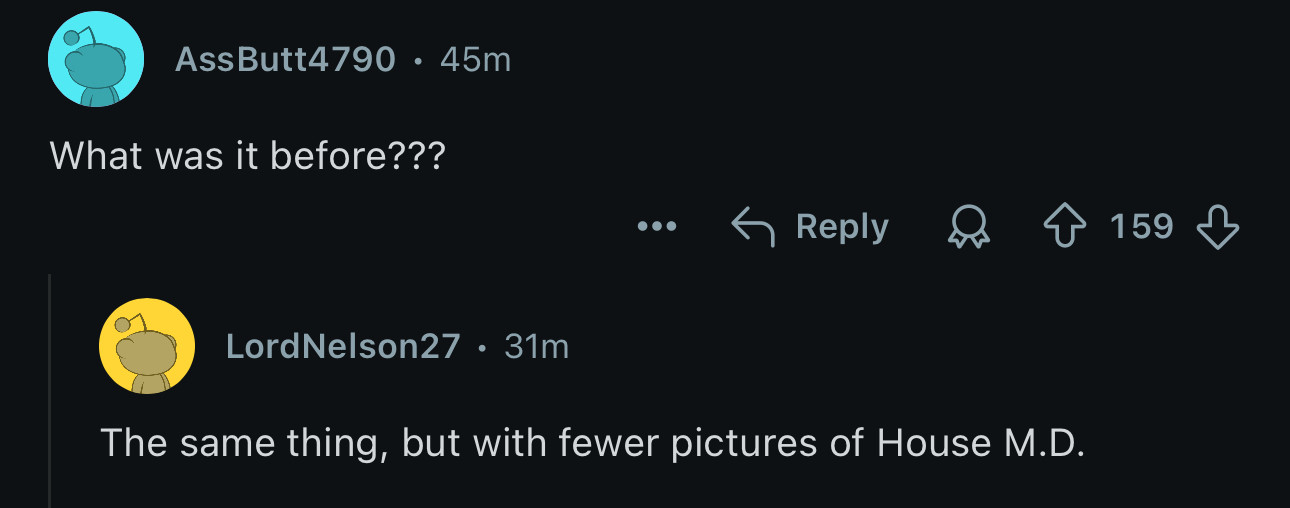Open LordNelson27's yellow Snoo avatar

[x=147, y=346]
